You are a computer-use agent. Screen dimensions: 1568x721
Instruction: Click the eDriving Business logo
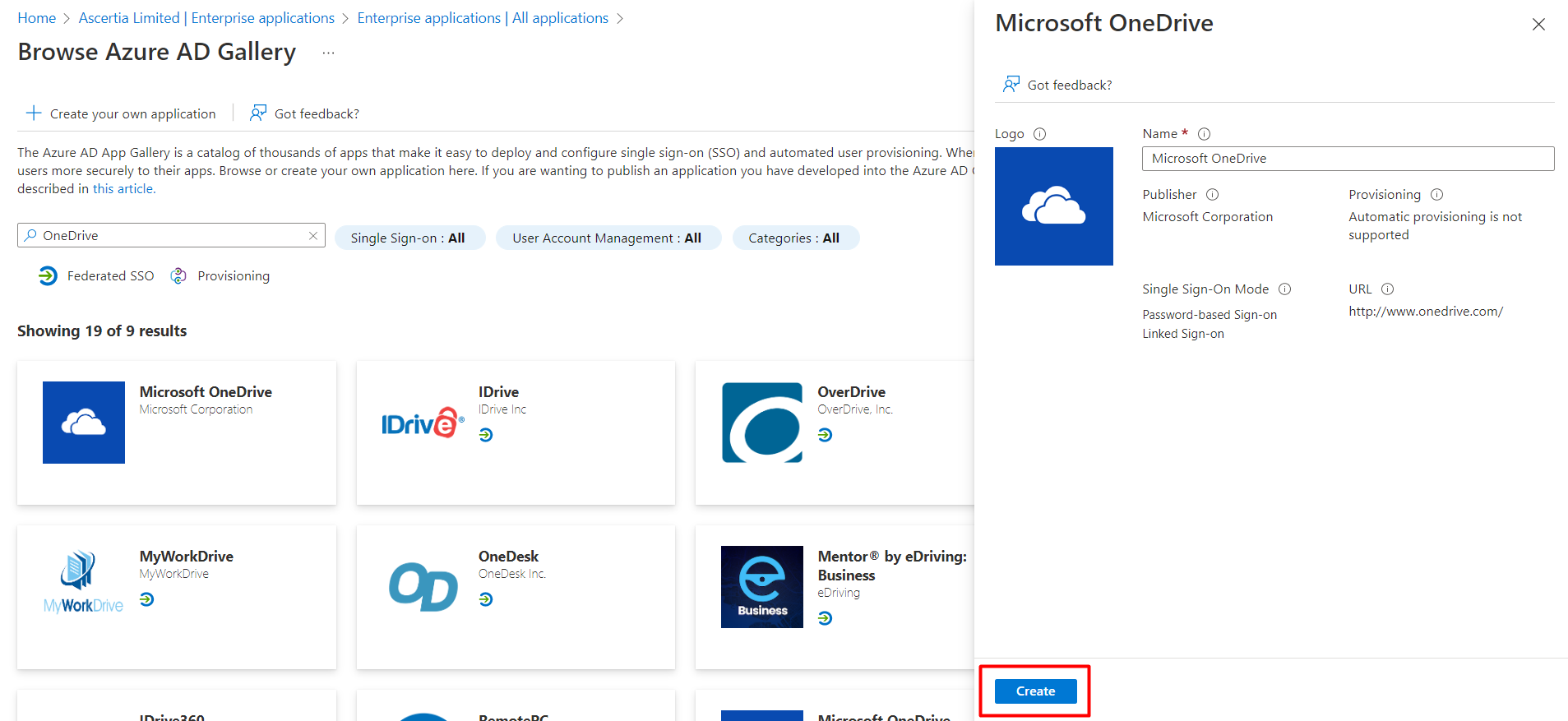click(762, 587)
